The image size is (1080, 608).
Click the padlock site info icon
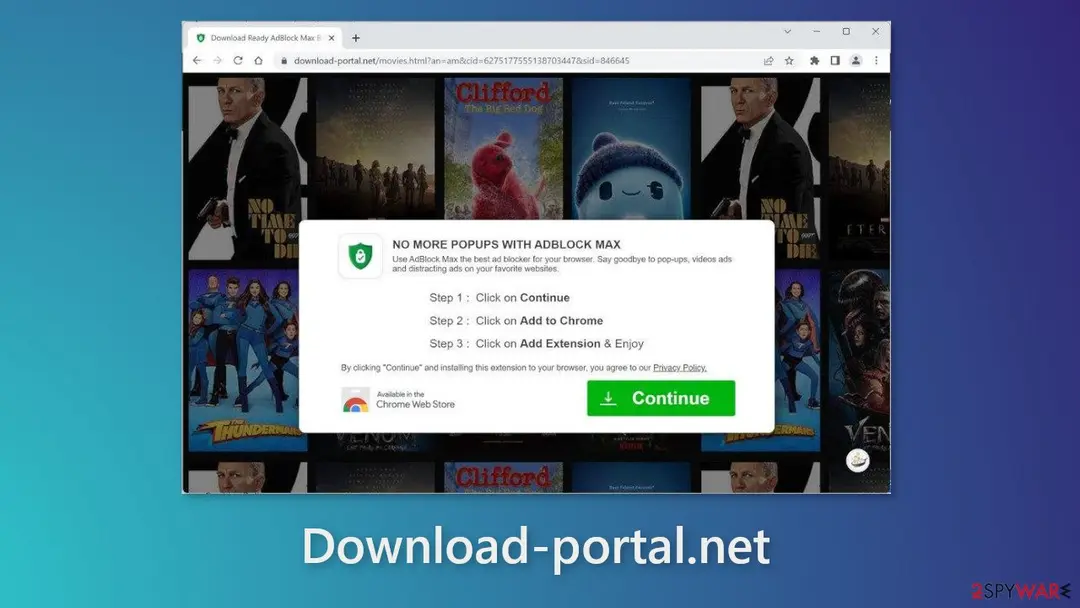tap(284, 61)
